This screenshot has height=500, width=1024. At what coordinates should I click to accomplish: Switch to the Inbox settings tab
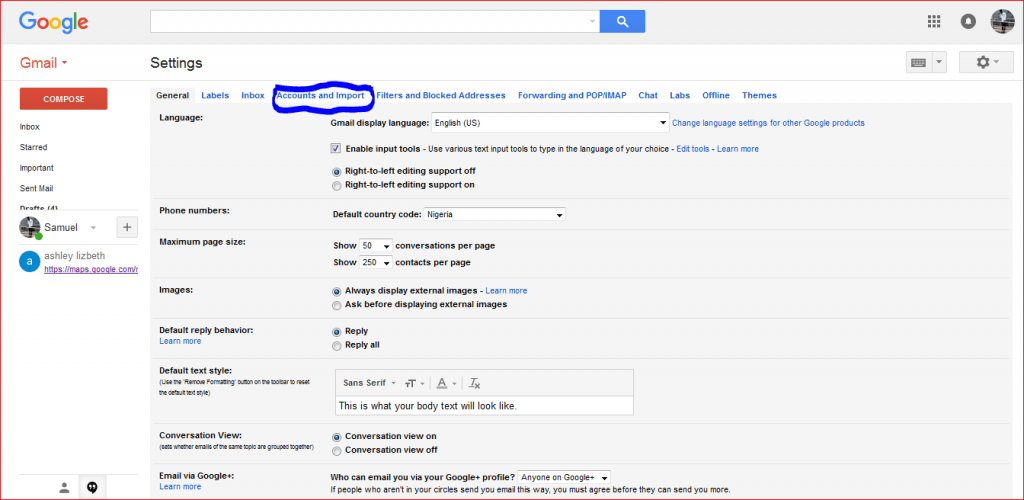(x=253, y=95)
